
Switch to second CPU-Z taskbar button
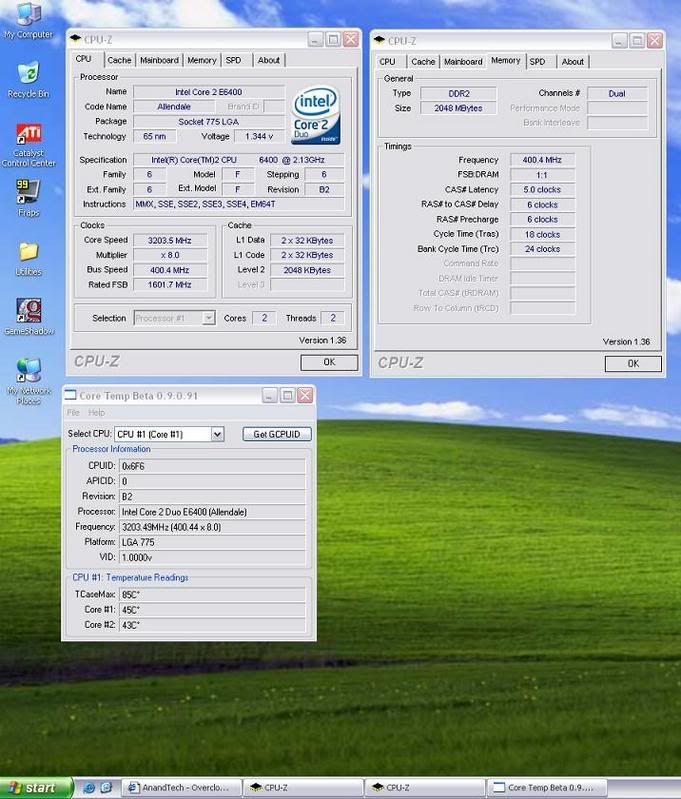425,788
